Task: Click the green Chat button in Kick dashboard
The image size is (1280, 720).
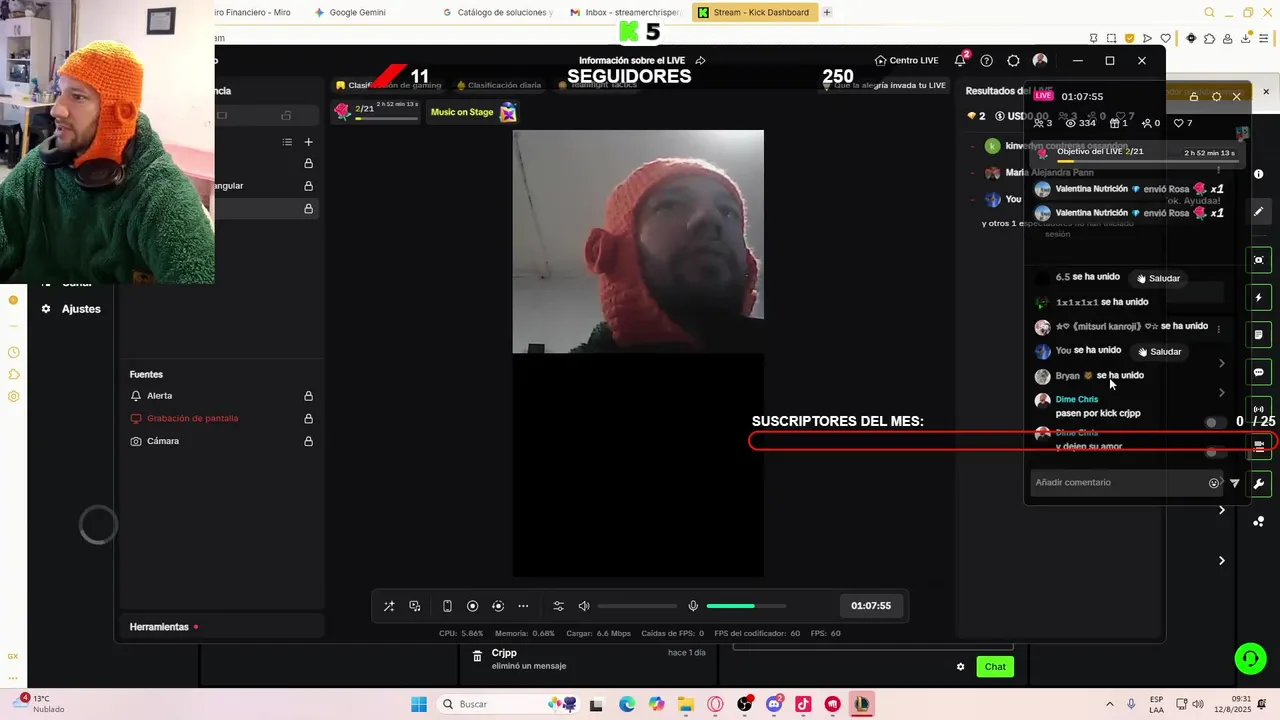Action: [x=995, y=667]
